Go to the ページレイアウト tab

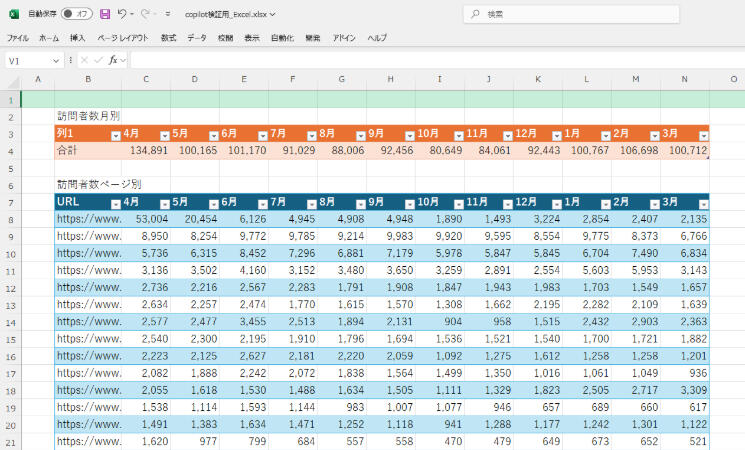[x=123, y=38]
